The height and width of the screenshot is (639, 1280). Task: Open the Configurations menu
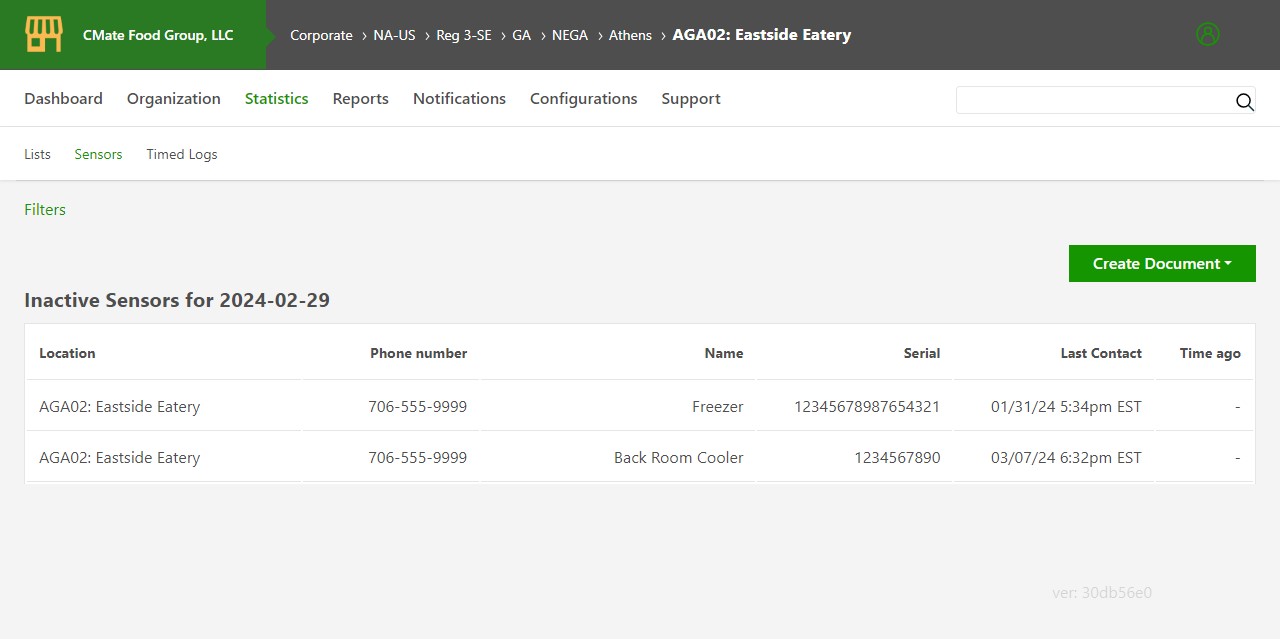coord(583,98)
